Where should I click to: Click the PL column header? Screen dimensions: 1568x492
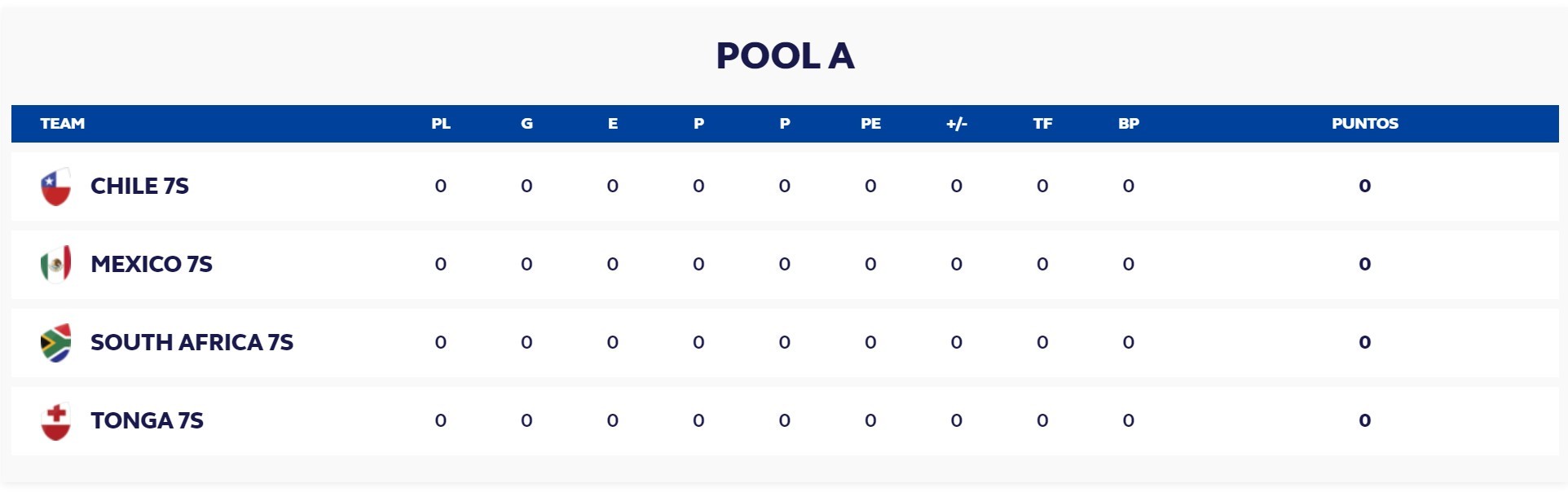point(441,124)
